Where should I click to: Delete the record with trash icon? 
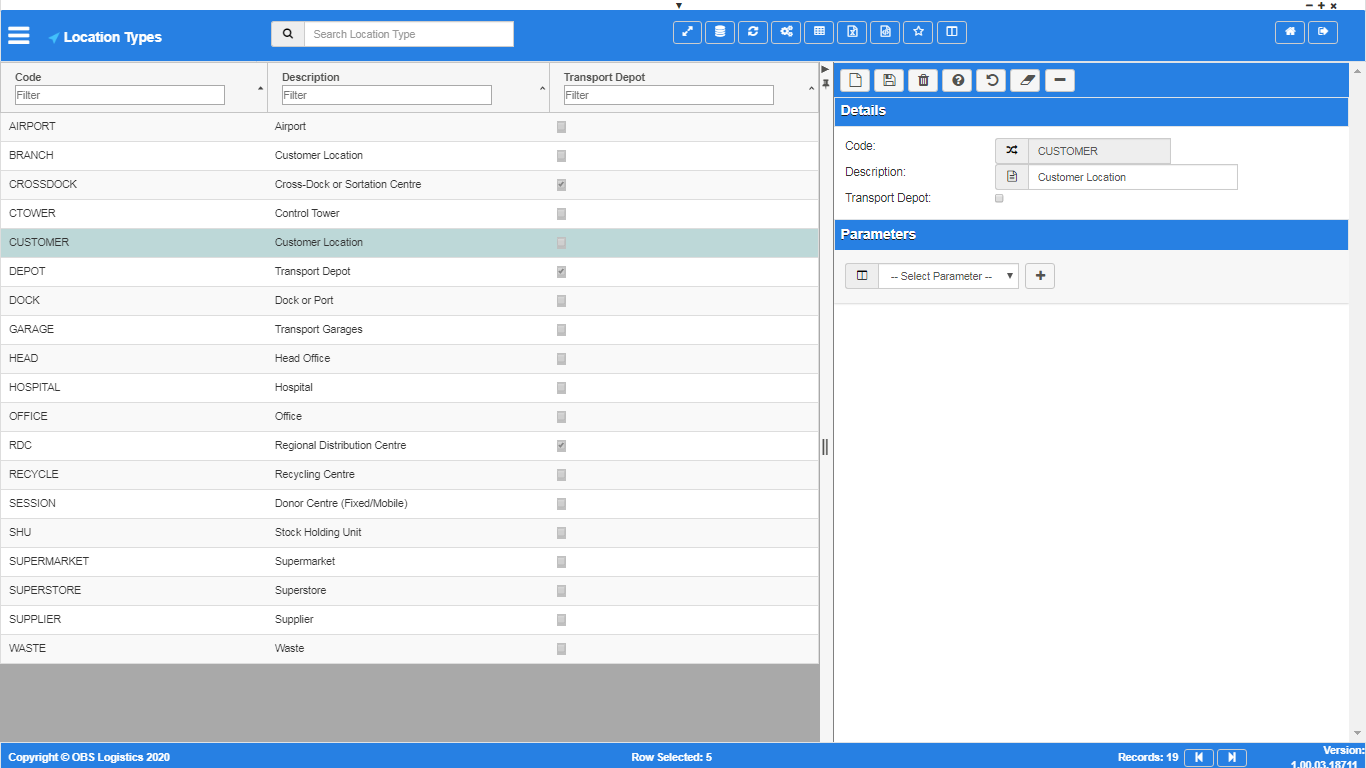923,80
